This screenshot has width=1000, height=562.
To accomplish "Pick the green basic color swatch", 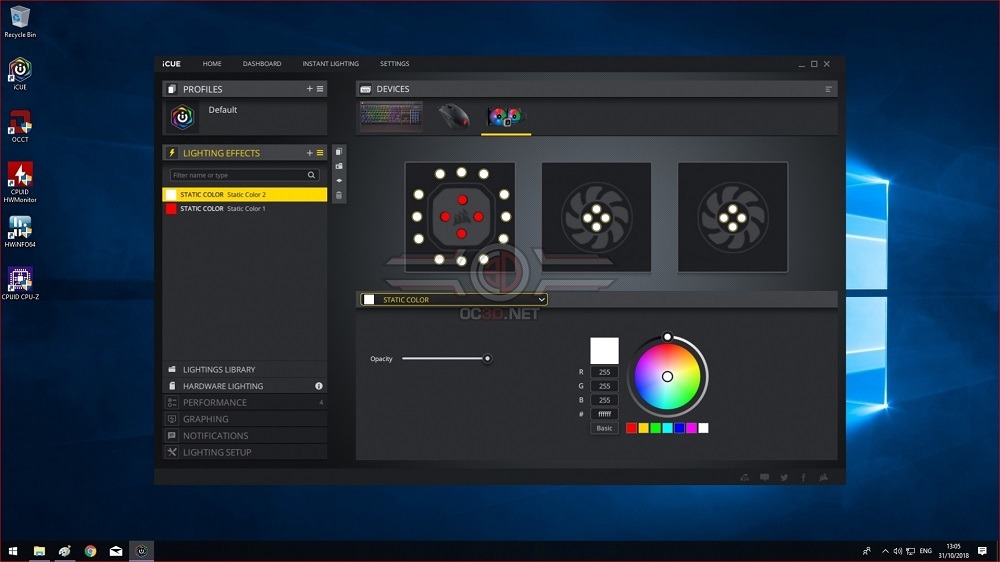I will pos(656,428).
